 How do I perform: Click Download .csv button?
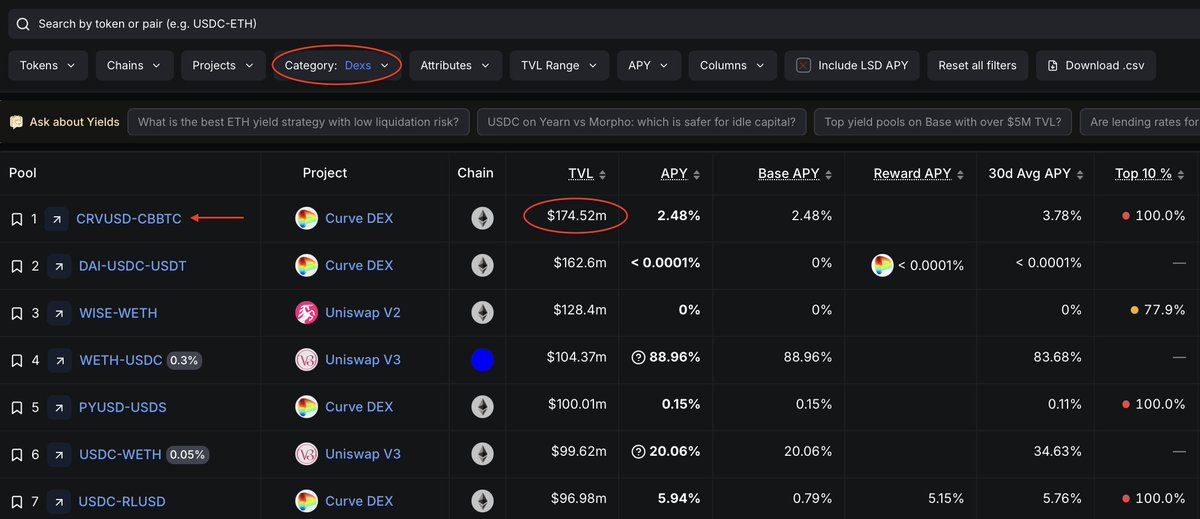pos(1096,65)
